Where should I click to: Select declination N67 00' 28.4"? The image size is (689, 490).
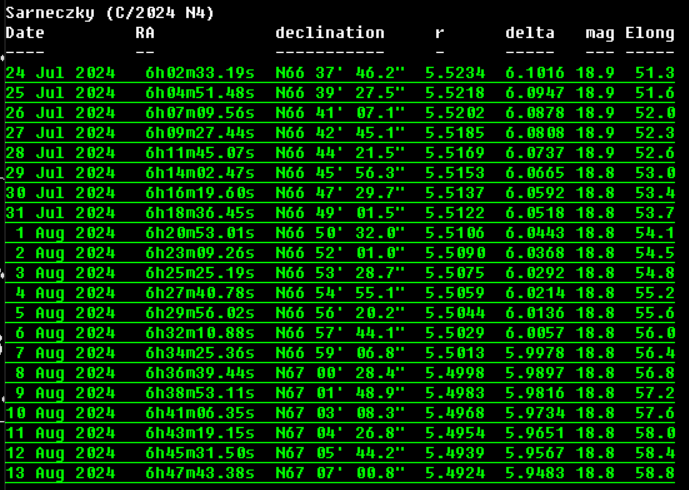pos(340,373)
